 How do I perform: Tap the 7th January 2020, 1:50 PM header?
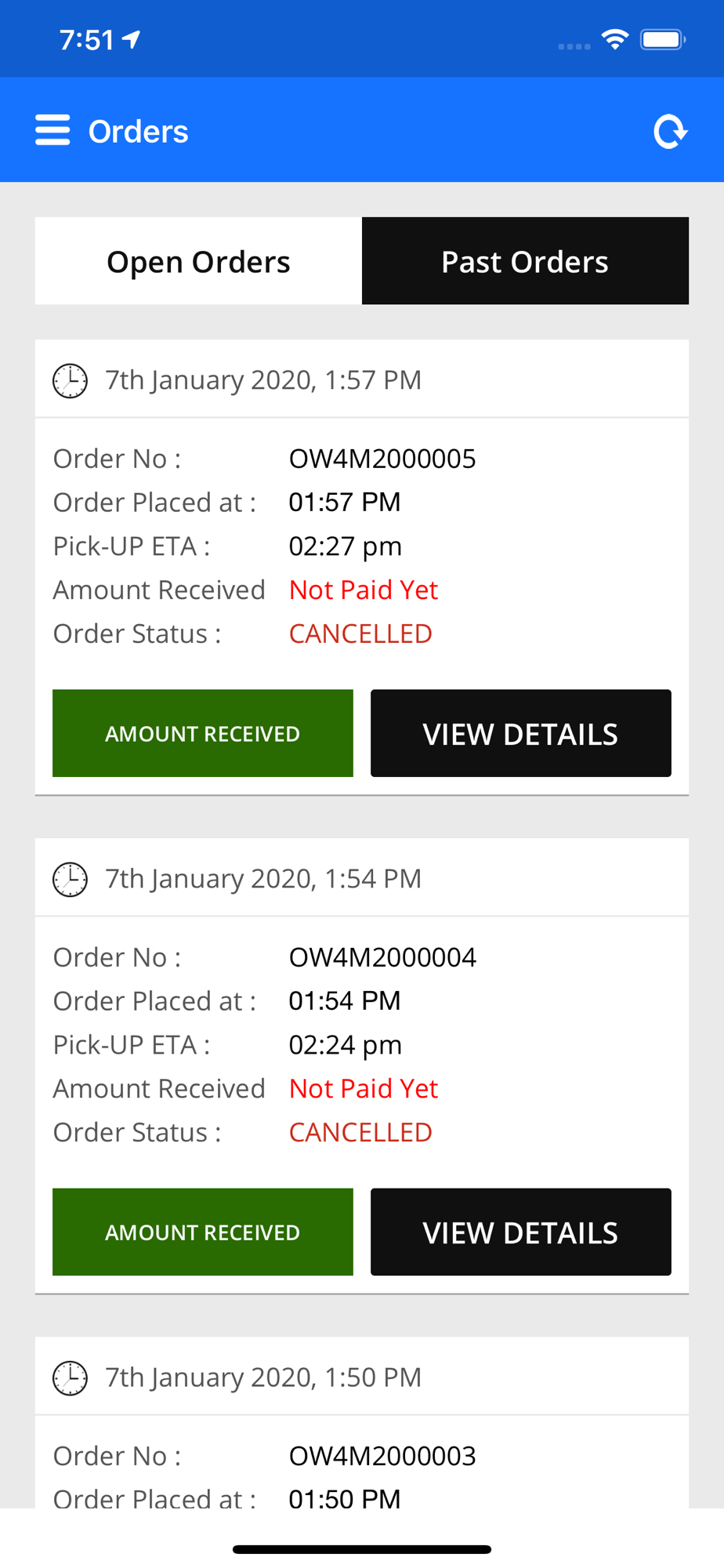click(264, 1377)
